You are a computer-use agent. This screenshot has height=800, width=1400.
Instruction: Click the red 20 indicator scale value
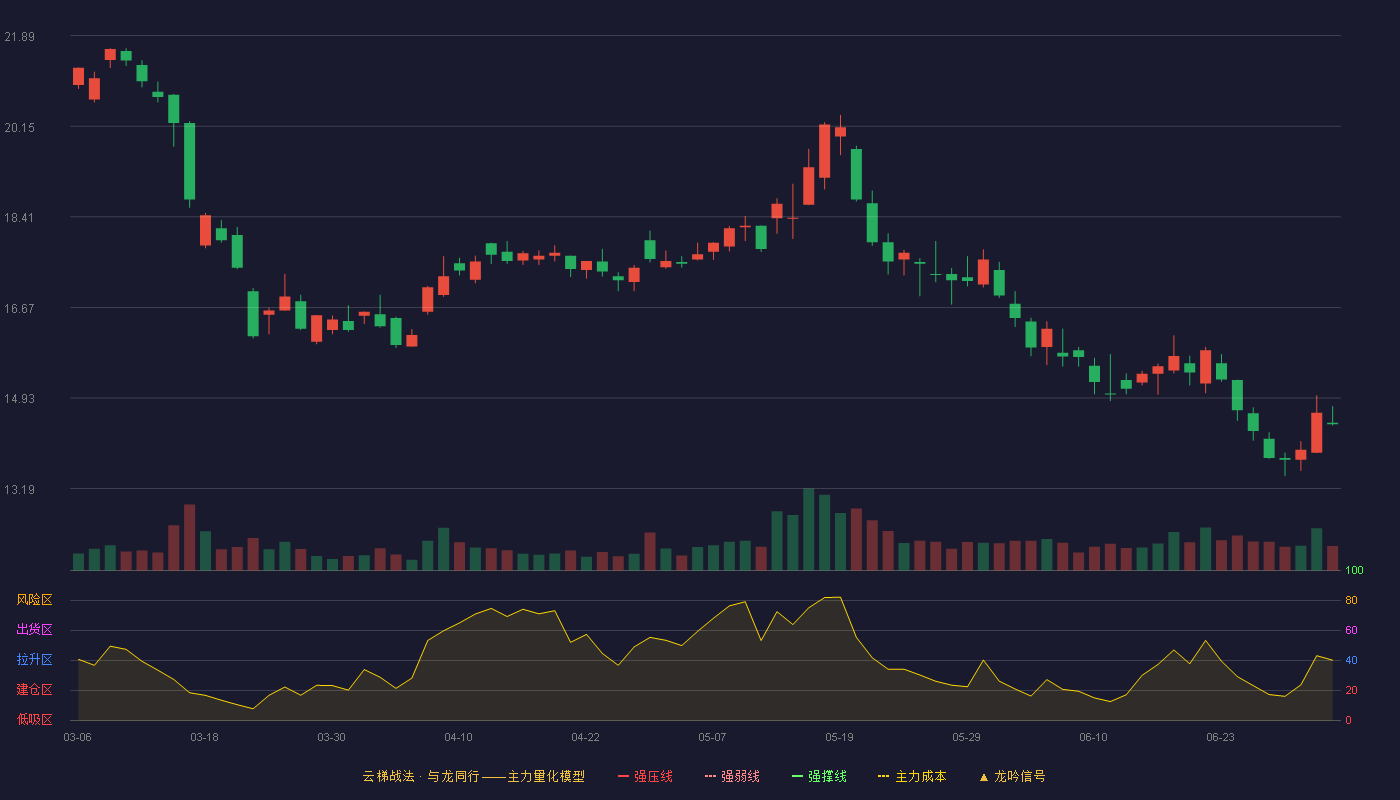(x=1351, y=691)
